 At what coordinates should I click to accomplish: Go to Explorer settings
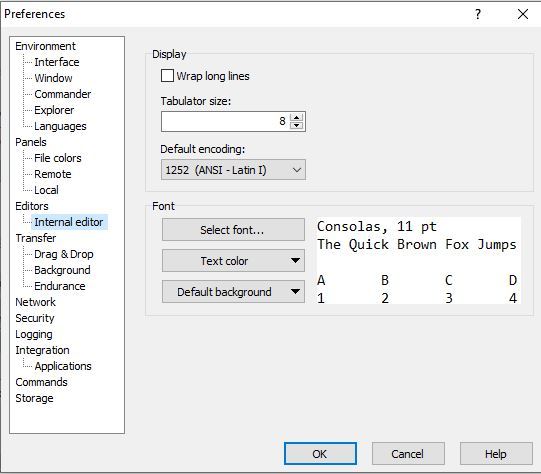coord(54,110)
